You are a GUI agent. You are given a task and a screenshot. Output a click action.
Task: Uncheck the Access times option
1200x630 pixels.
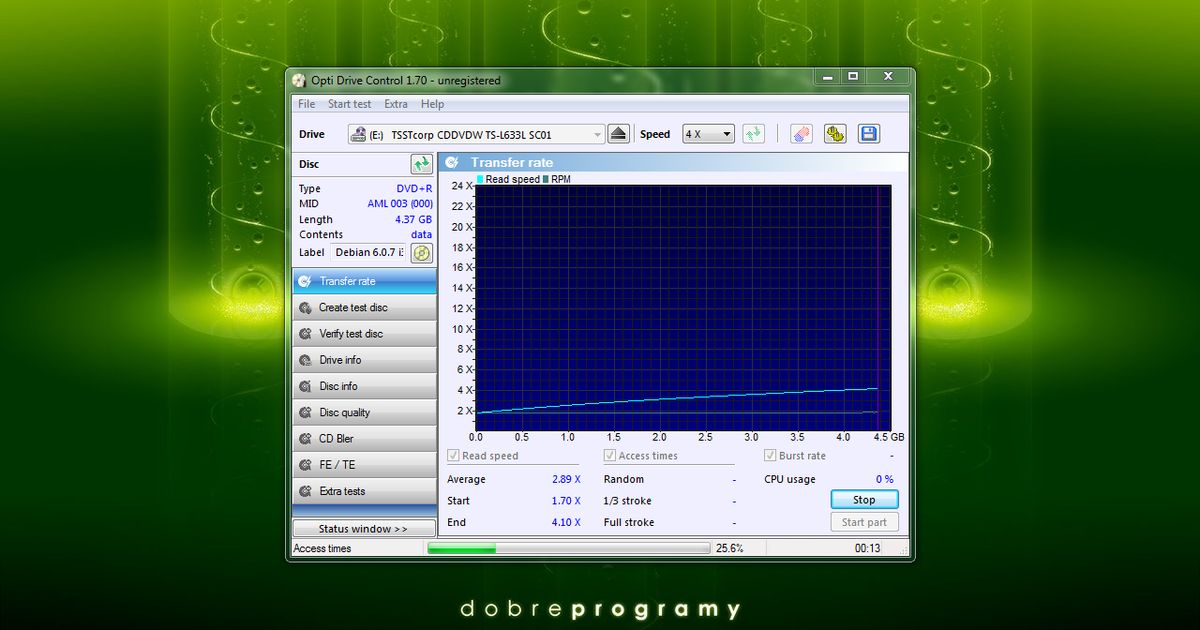(608, 455)
